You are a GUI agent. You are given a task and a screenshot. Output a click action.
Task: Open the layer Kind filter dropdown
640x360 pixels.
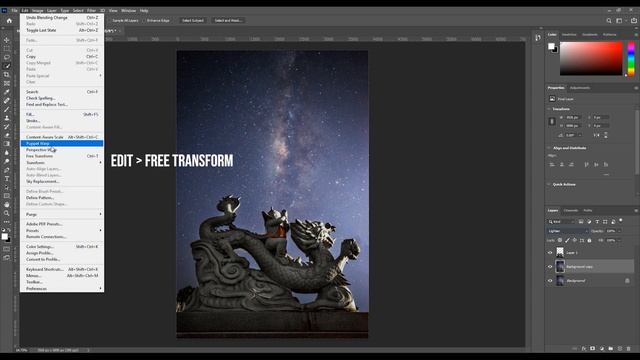pyautogui.click(x=561, y=222)
